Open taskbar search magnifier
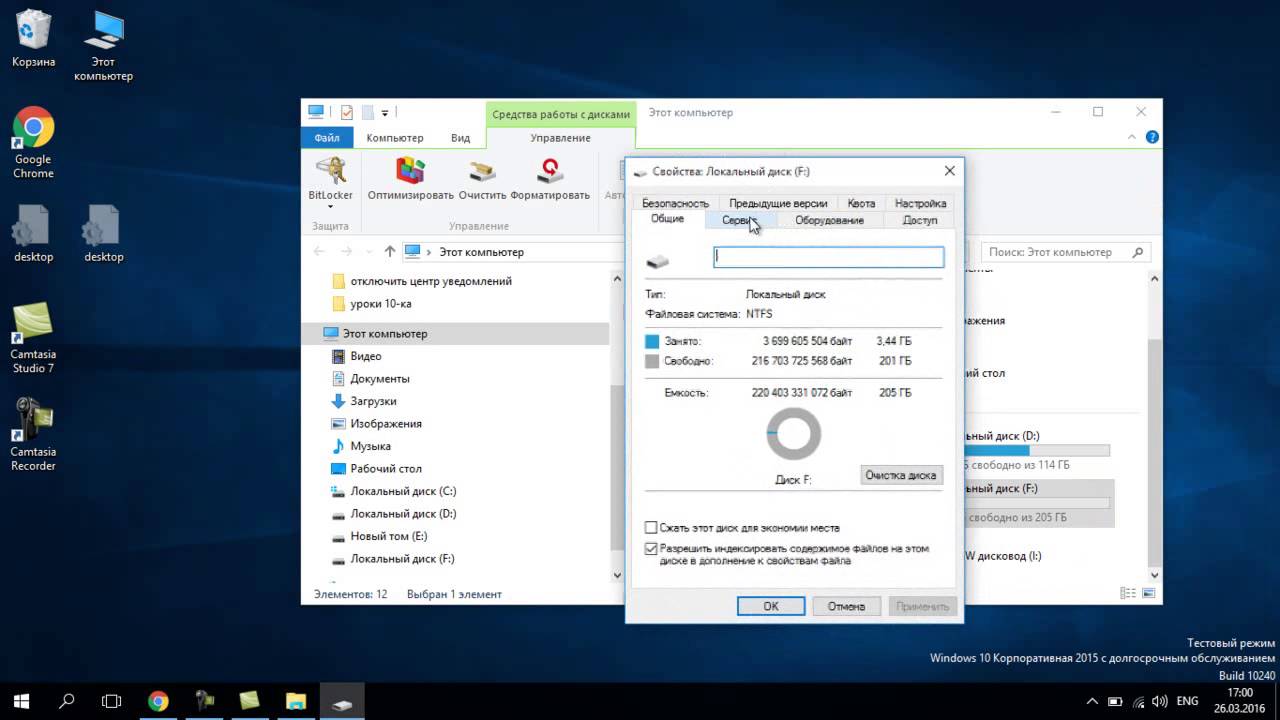The image size is (1280, 720). [x=67, y=702]
